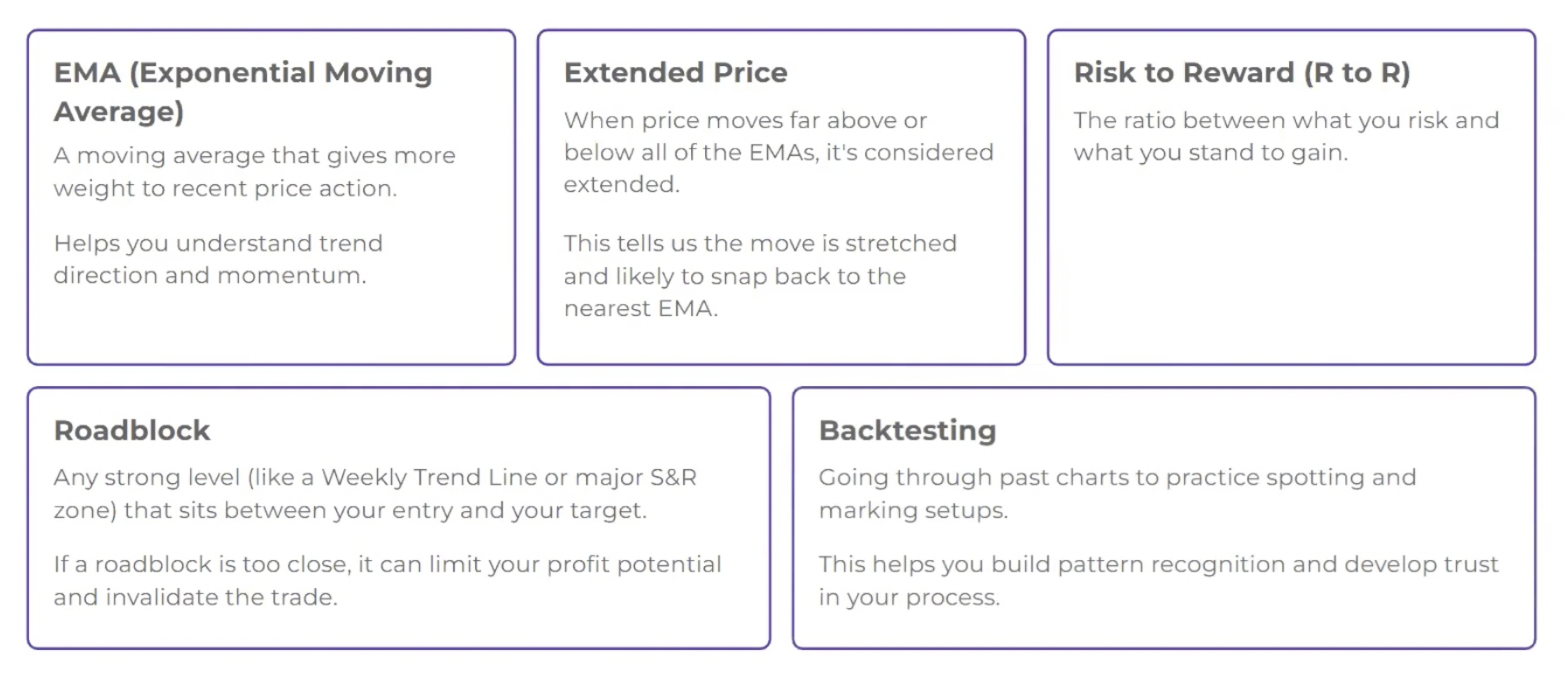Select the 'If a roadblock is too close' paragraph
Image resolution: width=1568 pixels, height=676 pixels.
387,580
